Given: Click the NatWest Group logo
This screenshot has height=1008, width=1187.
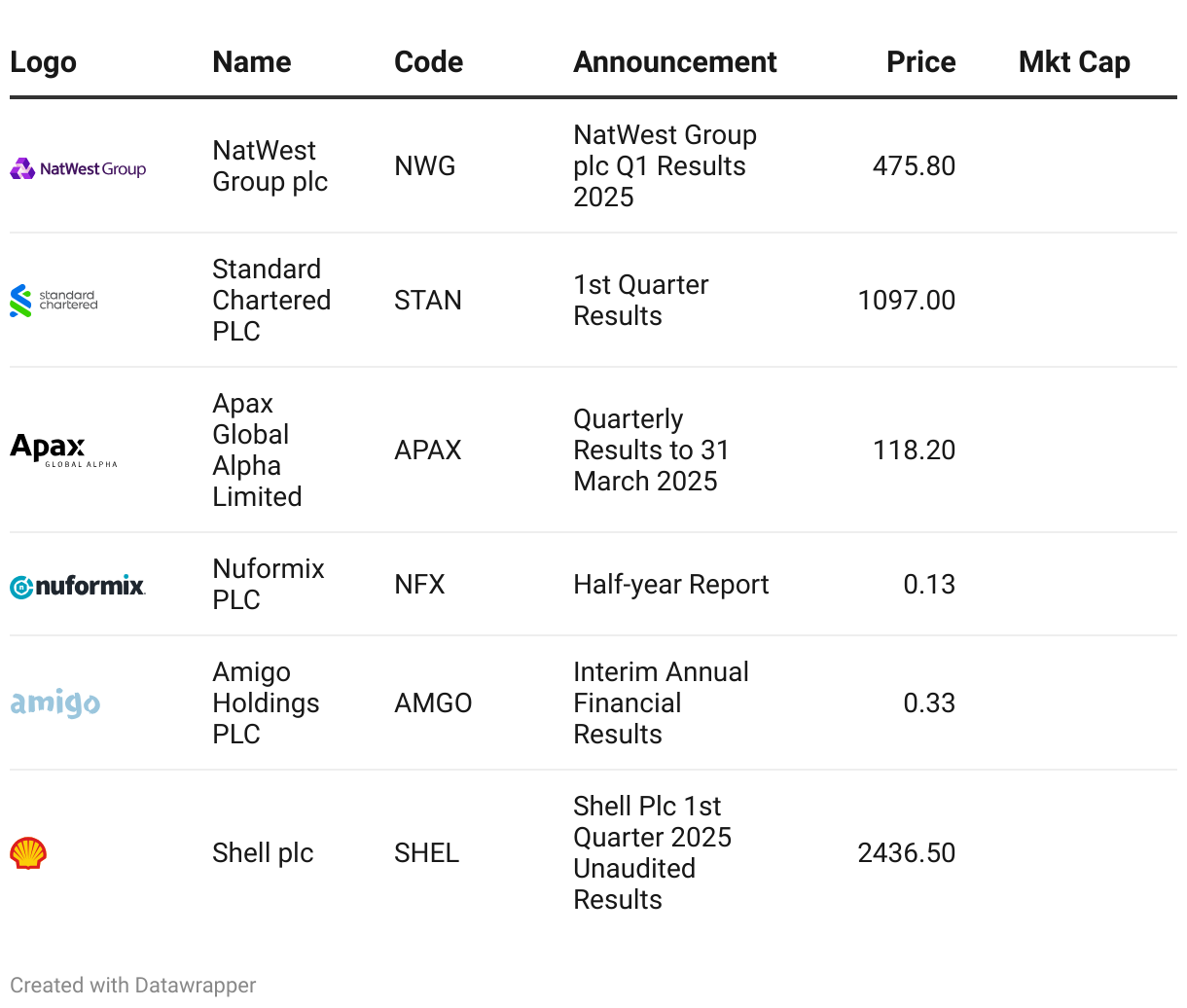Looking at the screenshot, I should pos(78,169).
